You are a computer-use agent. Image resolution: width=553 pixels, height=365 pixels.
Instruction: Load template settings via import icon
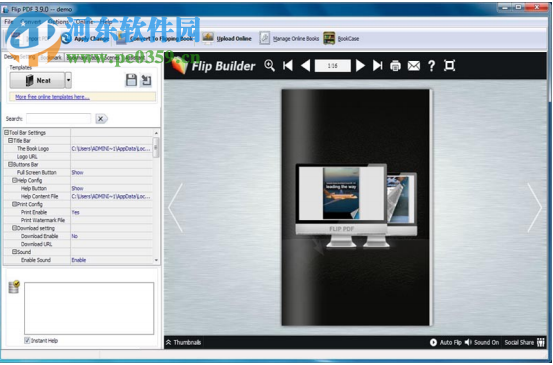[146, 80]
